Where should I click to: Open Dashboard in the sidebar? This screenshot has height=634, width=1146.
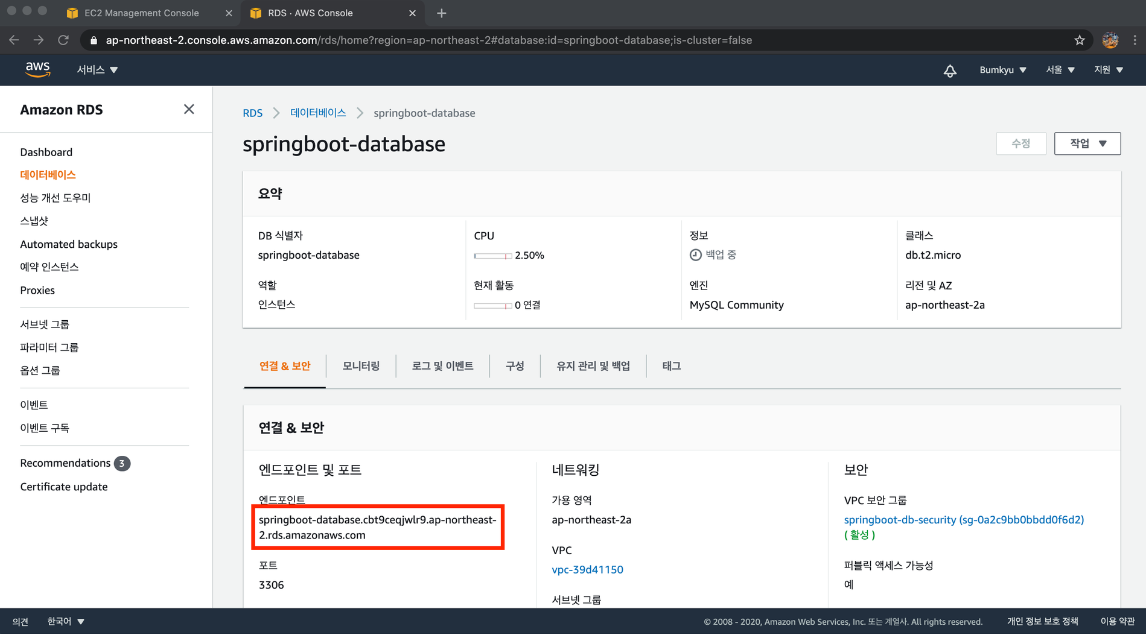coord(46,152)
